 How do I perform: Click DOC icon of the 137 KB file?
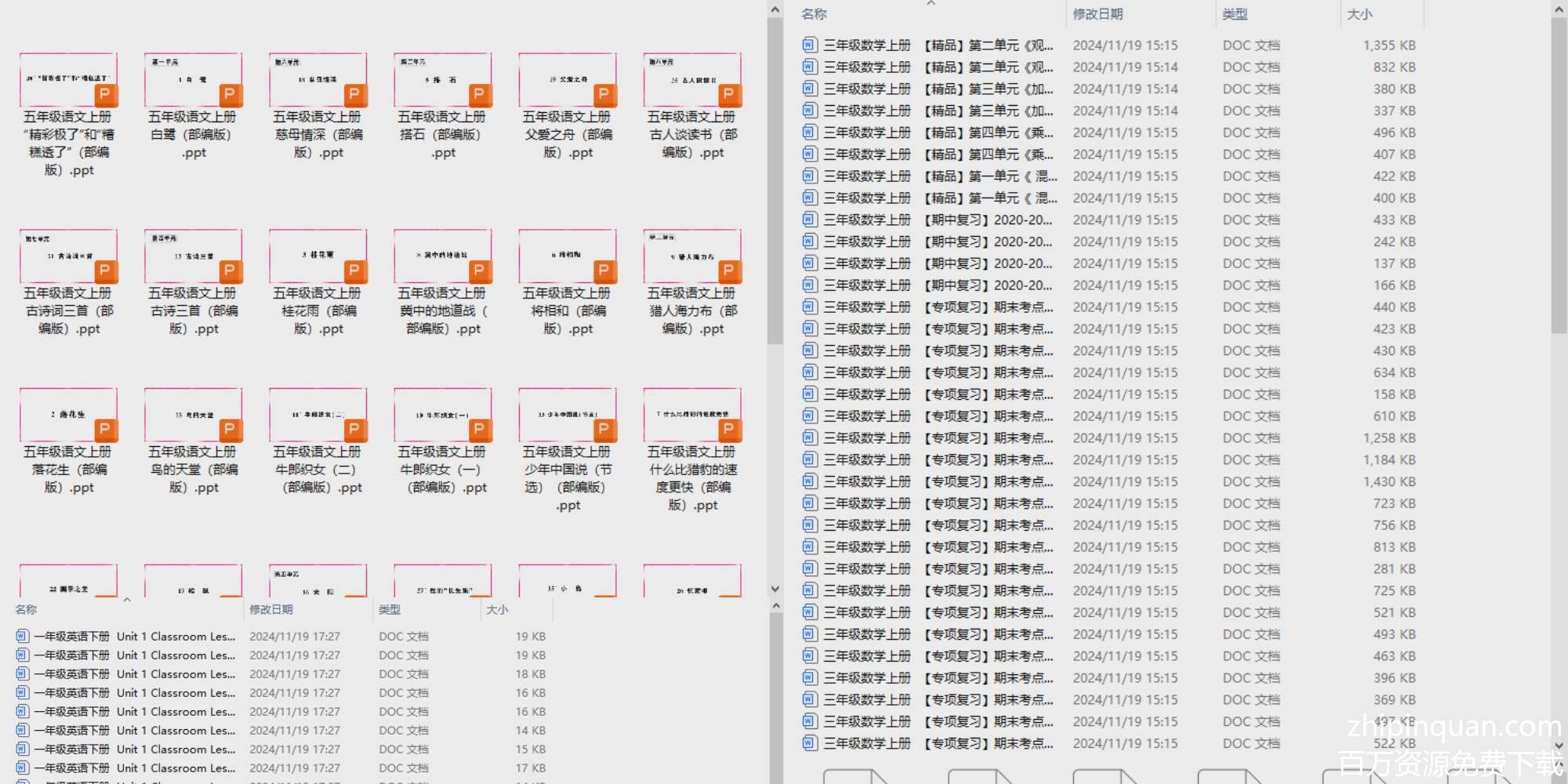tap(809, 263)
